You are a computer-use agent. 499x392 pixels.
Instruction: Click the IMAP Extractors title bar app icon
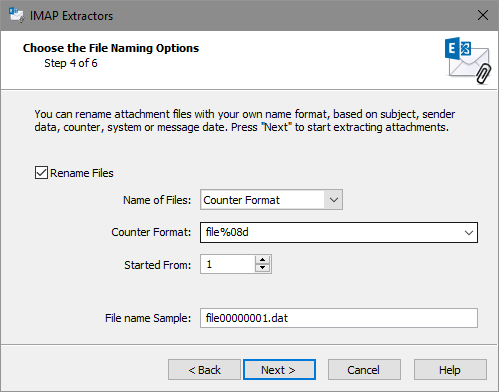tap(16, 15)
